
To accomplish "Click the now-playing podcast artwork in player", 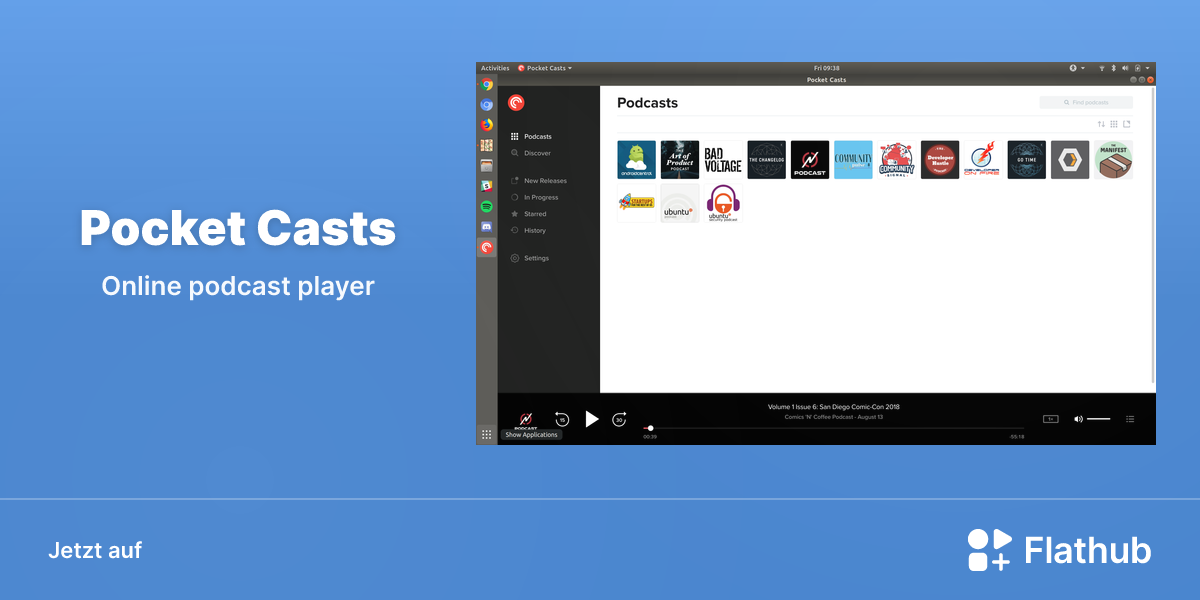I will (x=525, y=419).
